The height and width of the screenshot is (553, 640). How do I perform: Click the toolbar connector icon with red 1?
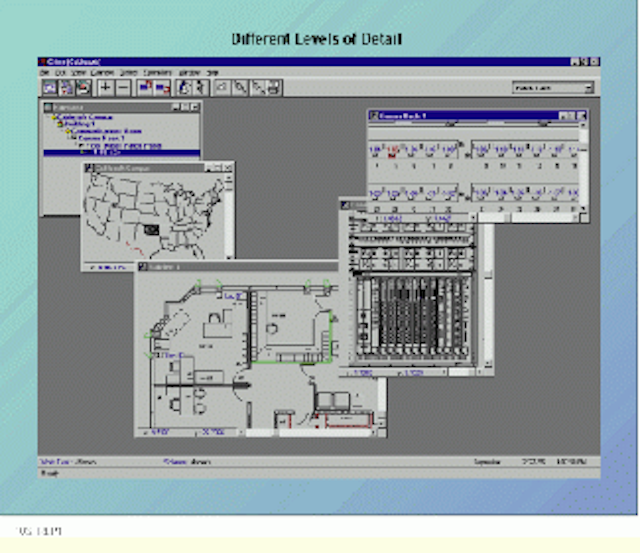click(x=144, y=88)
